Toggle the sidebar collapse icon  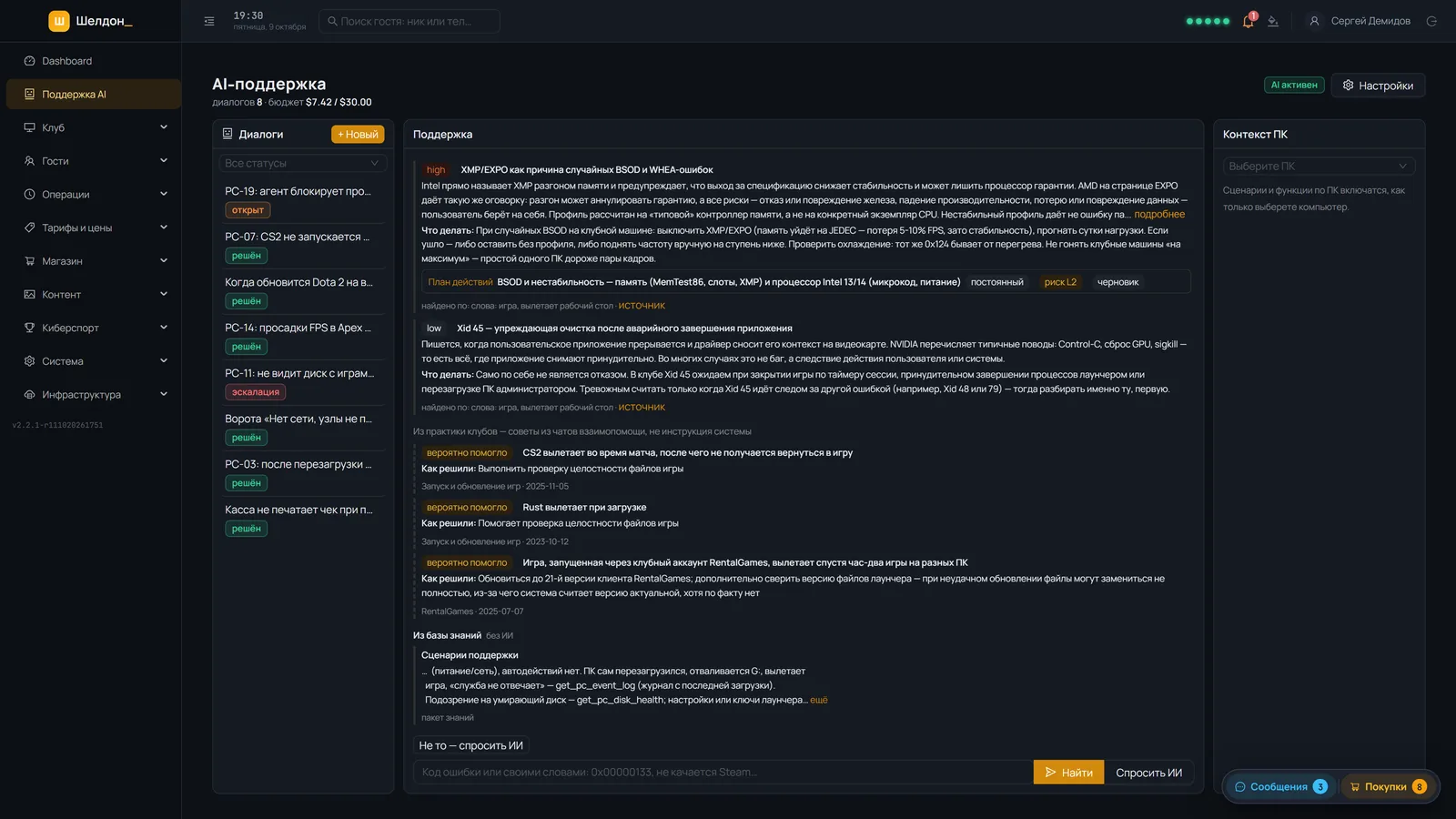point(209,21)
